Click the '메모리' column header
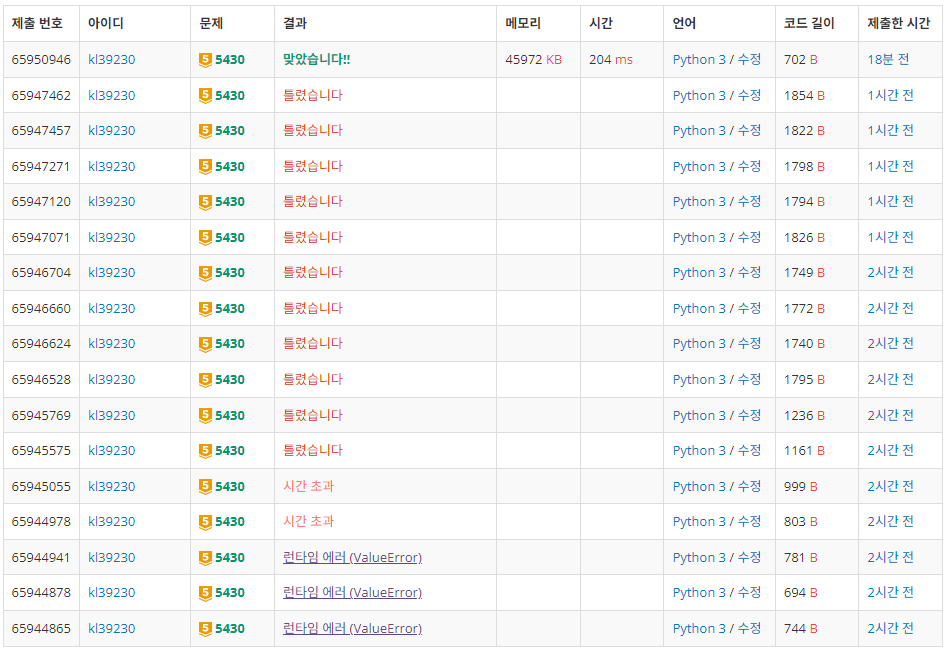The width and height of the screenshot is (951, 651). tap(523, 23)
